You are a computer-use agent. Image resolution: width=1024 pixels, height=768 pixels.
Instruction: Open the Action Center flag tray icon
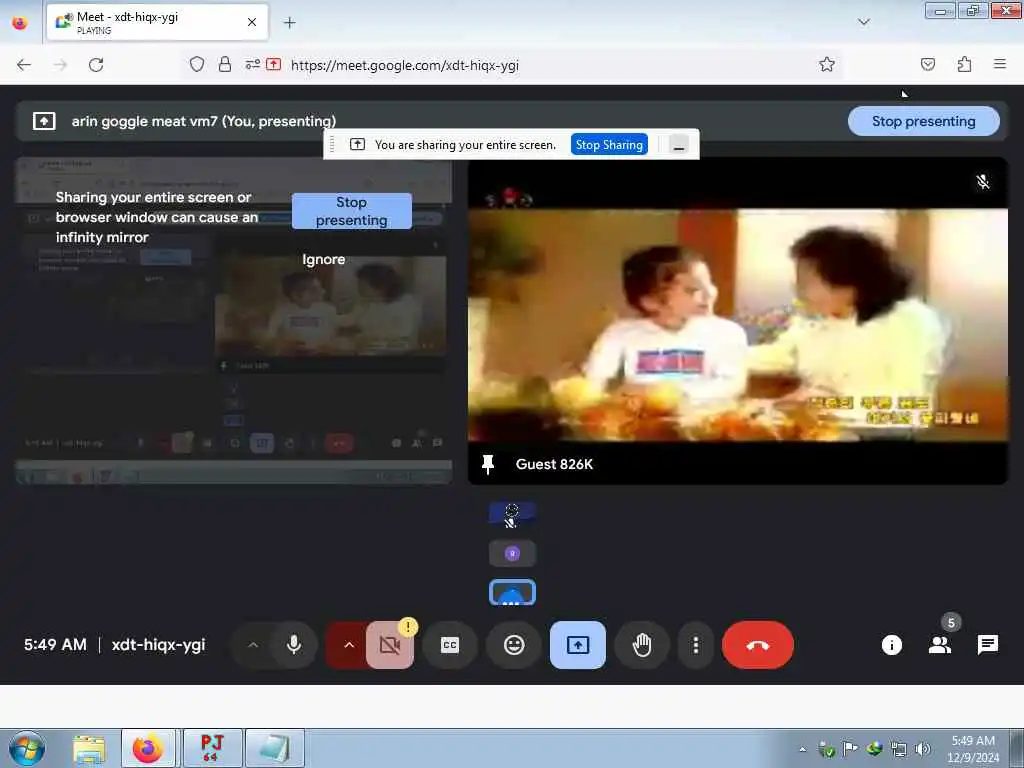click(x=850, y=749)
